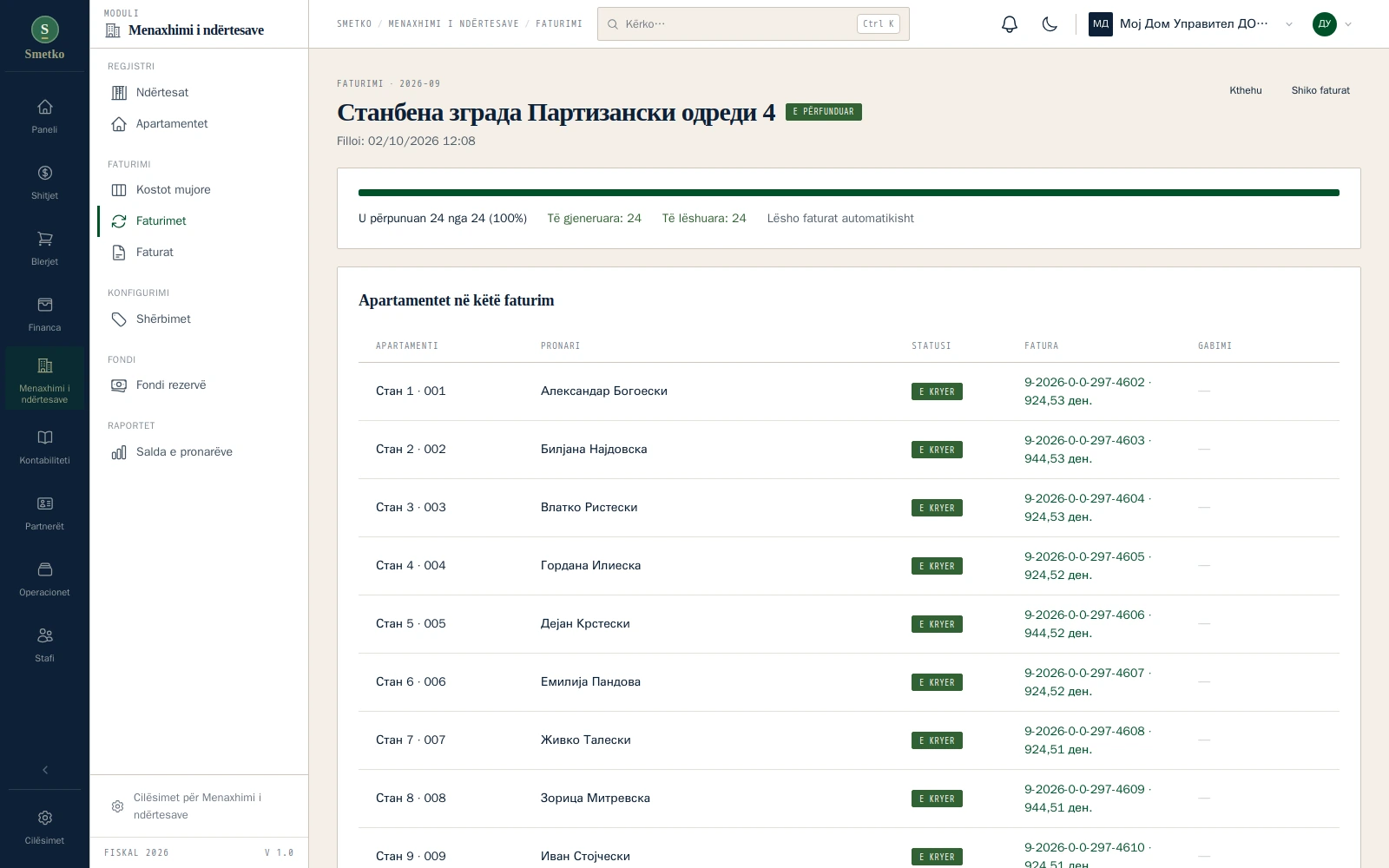The image size is (1389, 868).
Task: Click owner name Билјана Најдовска
Action: point(594,449)
